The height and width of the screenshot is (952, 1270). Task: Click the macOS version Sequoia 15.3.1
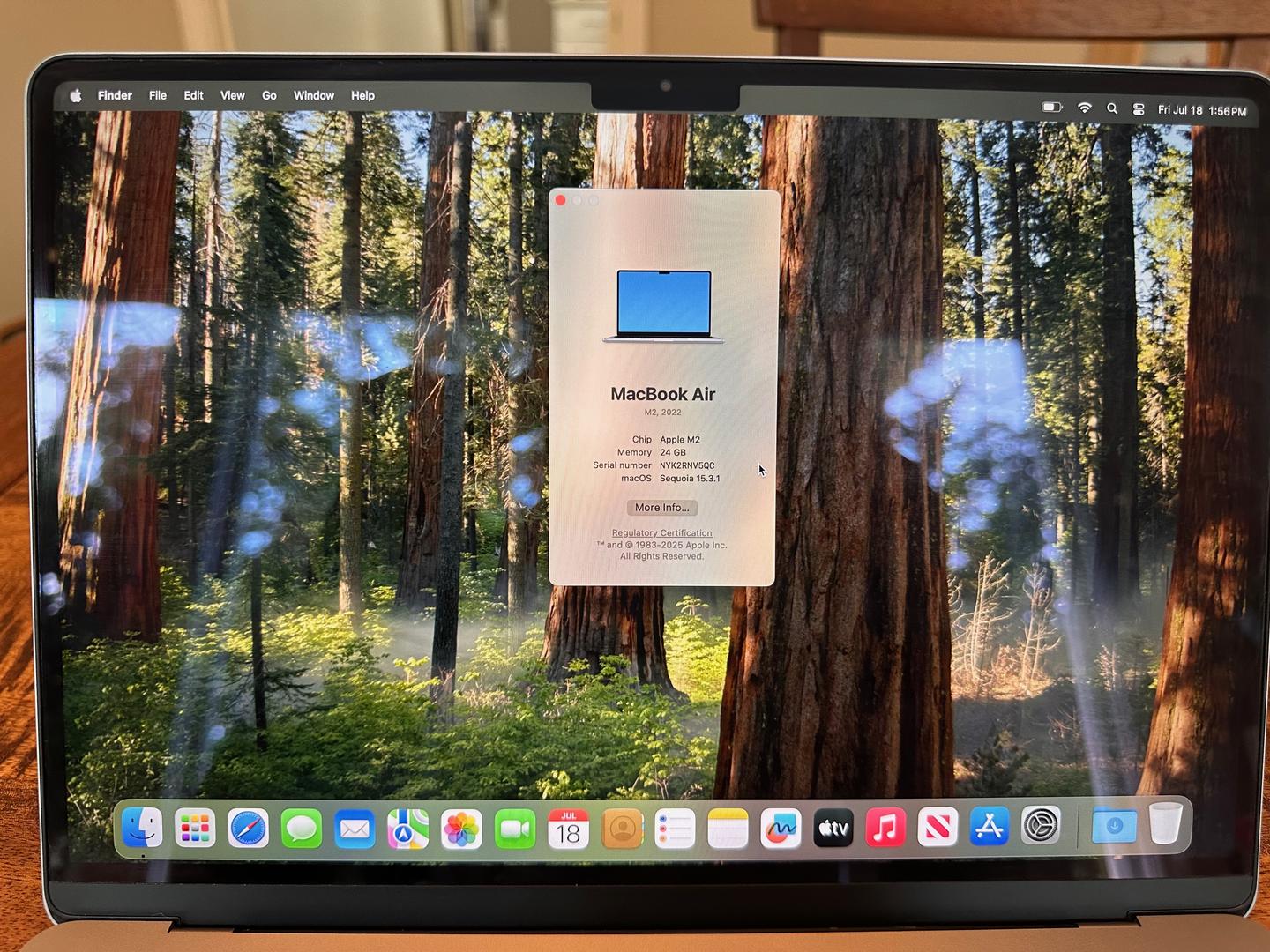(x=690, y=479)
